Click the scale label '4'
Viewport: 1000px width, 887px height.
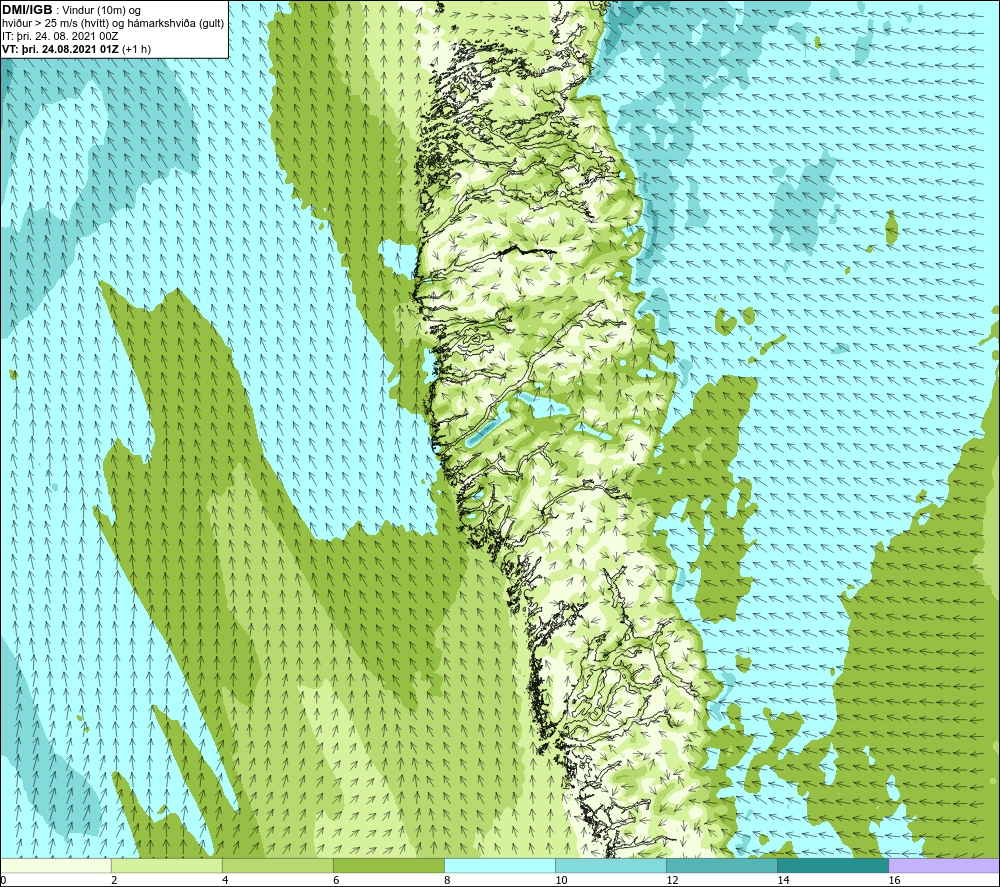click(x=225, y=880)
